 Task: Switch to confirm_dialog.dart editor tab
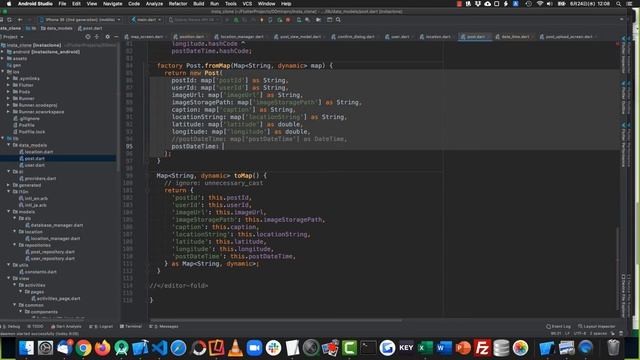pyautogui.click(x=355, y=37)
